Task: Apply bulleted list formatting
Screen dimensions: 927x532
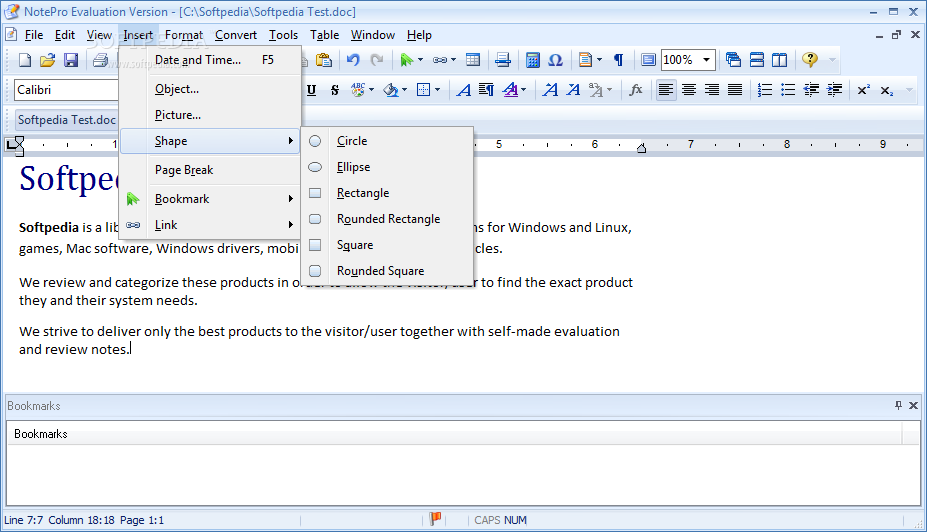Action: coord(787,90)
